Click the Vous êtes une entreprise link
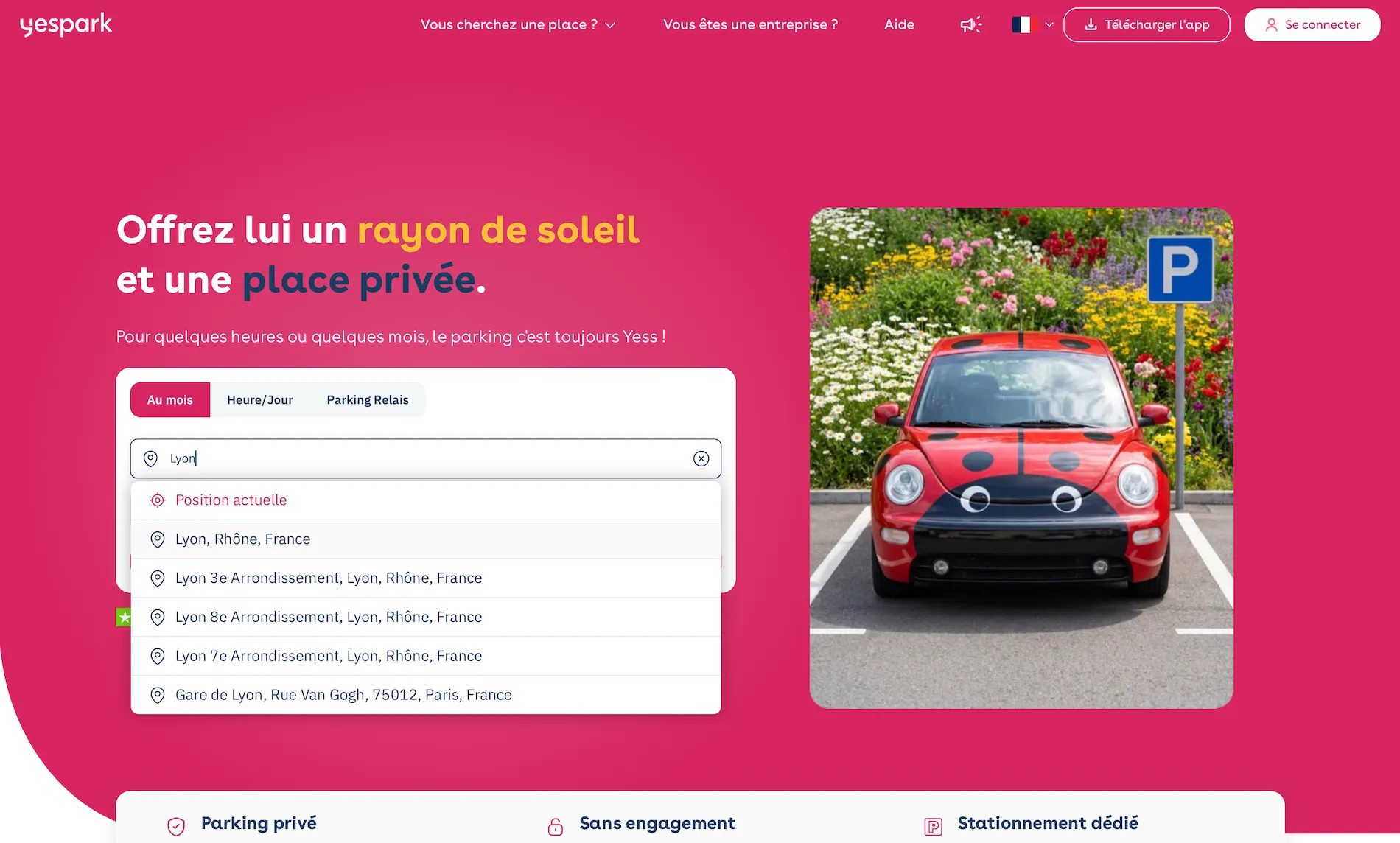 tap(750, 24)
